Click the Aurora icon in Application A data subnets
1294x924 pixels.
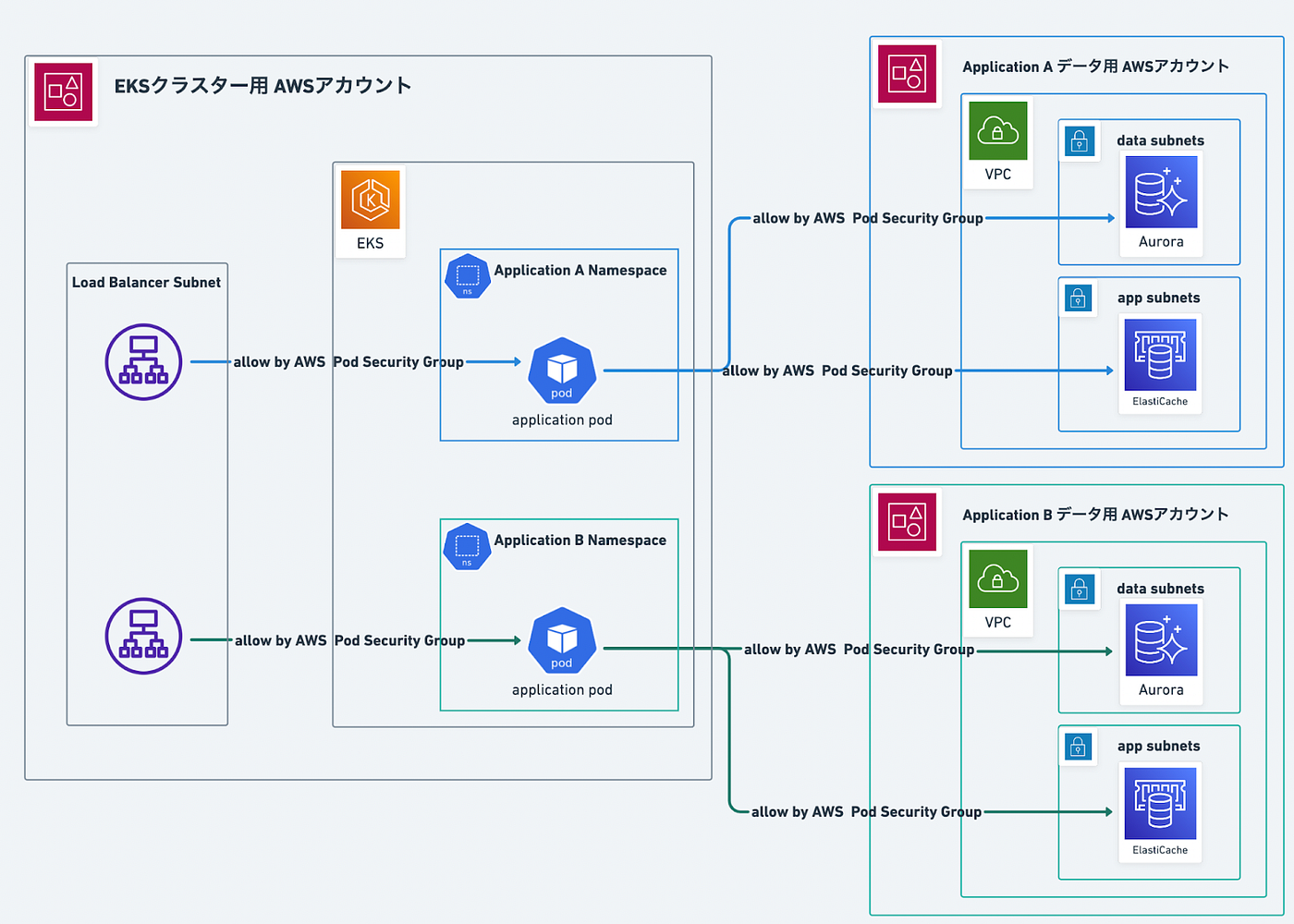pyautogui.click(x=1160, y=194)
